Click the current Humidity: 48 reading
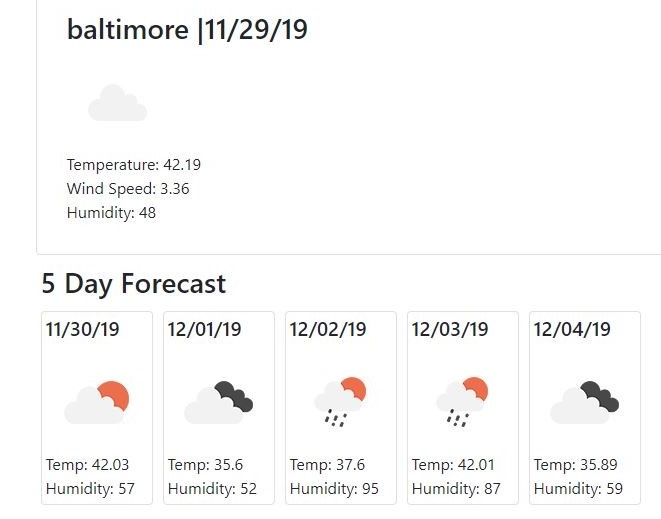The image size is (661, 519). click(111, 213)
